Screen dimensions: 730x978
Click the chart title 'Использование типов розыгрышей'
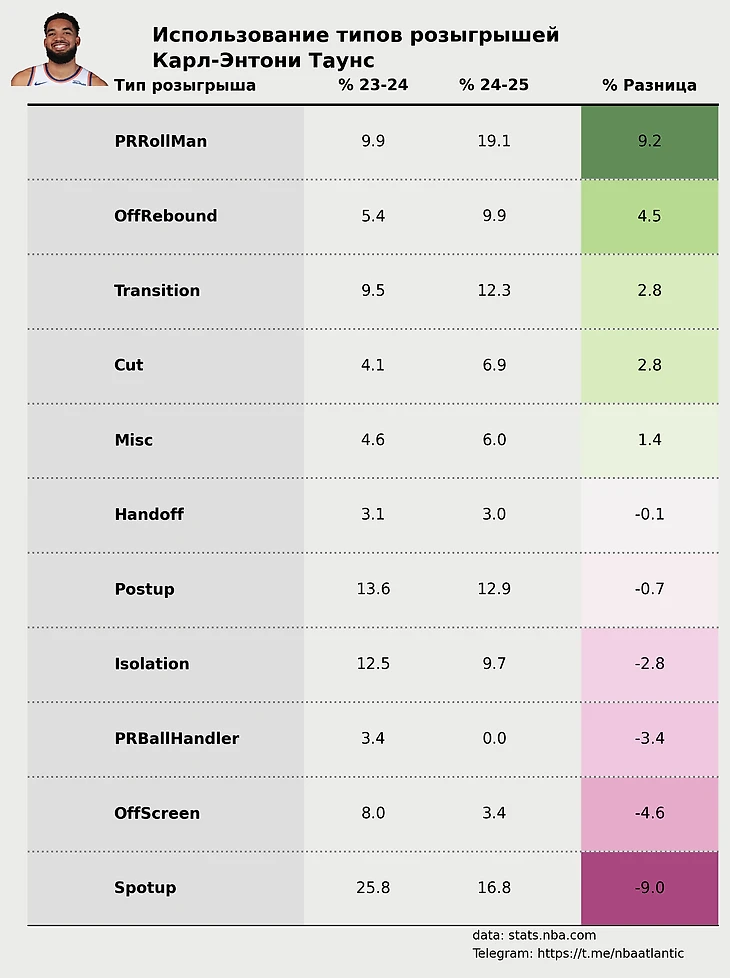[x=355, y=36]
